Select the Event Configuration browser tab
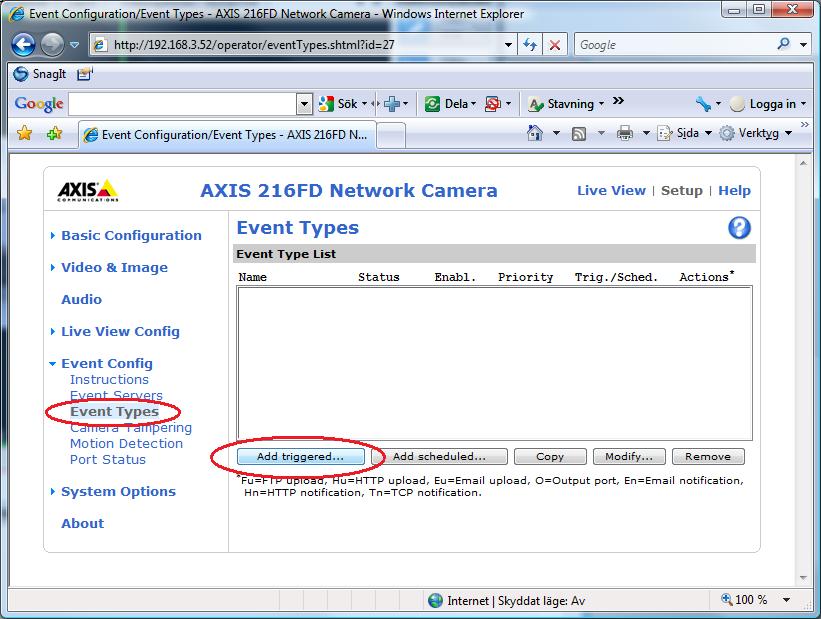Image resolution: width=821 pixels, height=619 pixels. click(227, 135)
